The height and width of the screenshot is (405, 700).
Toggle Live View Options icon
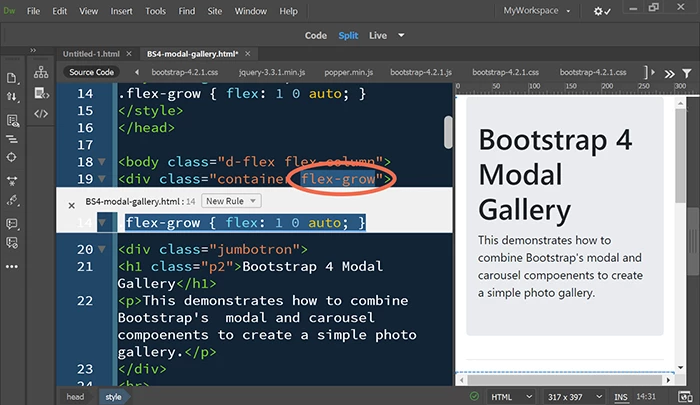point(12,121)
